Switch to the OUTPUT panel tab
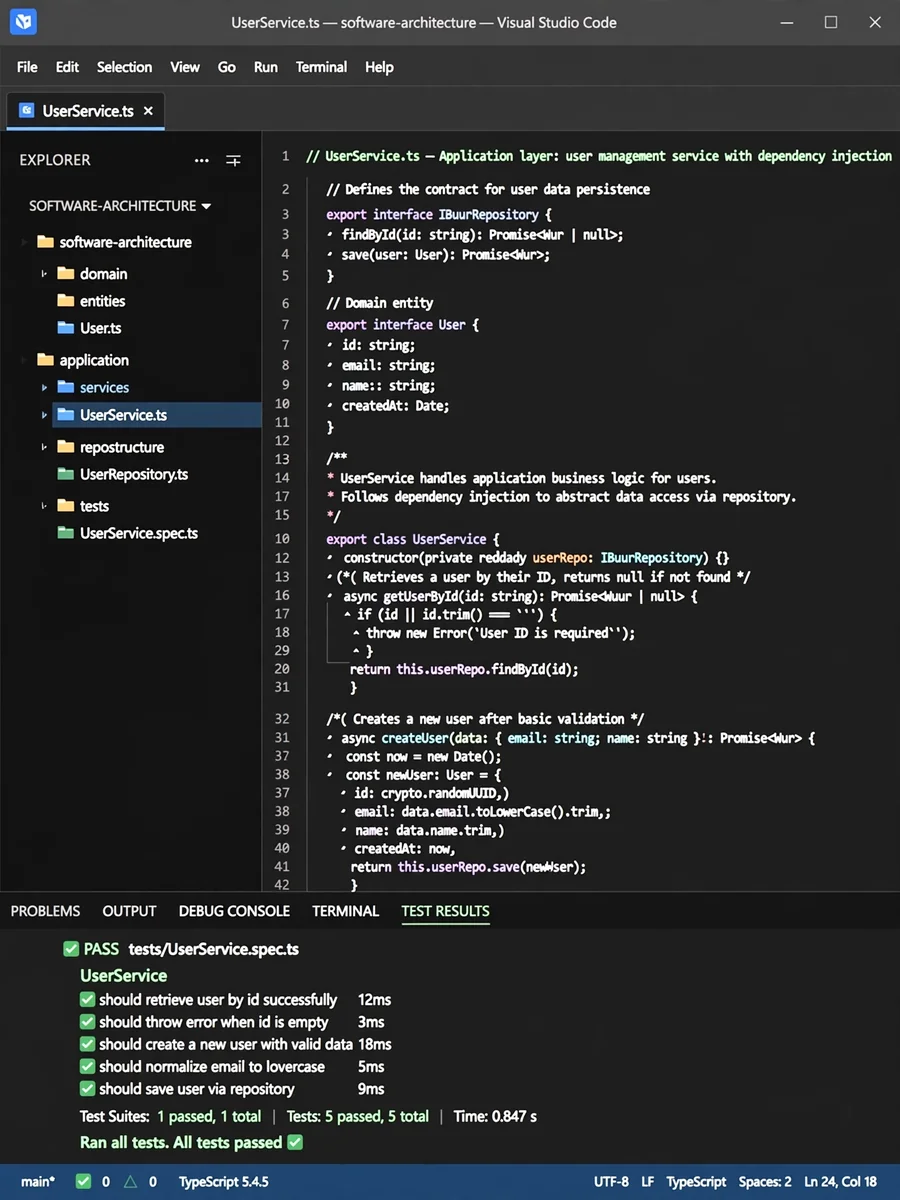 click(x=130, y=911)
